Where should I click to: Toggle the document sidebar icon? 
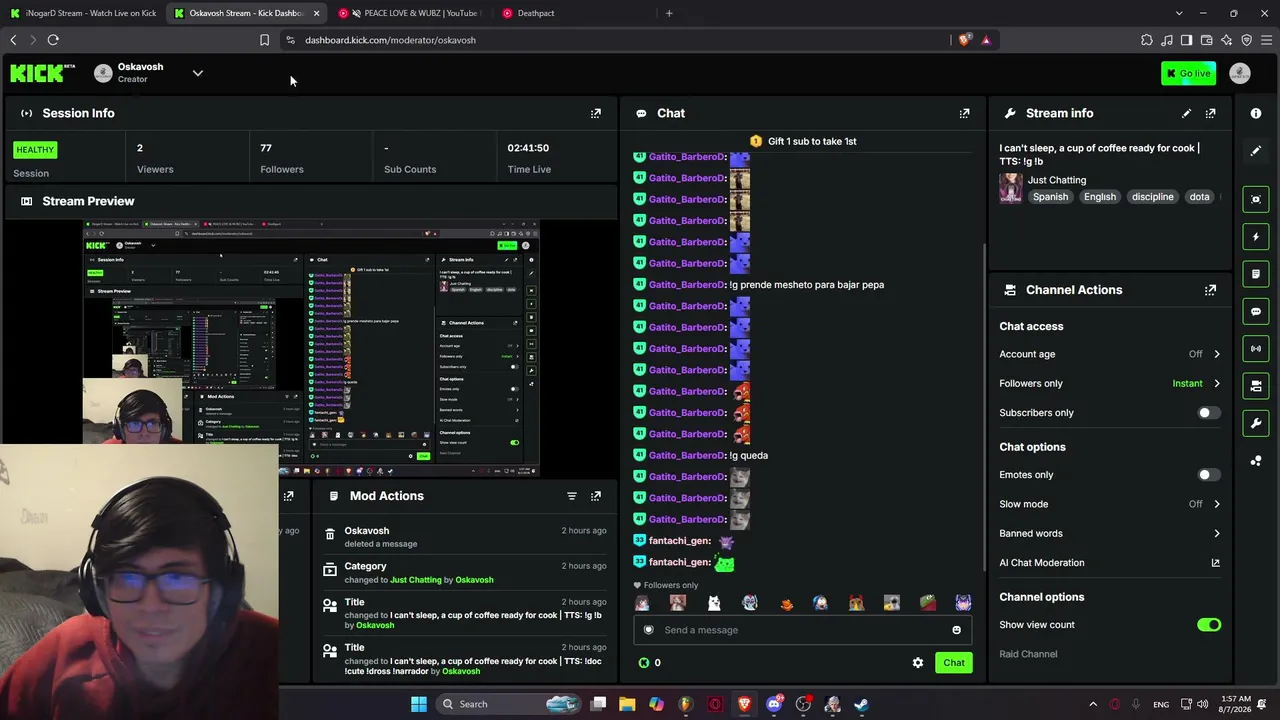click(x=1256, y=274)
